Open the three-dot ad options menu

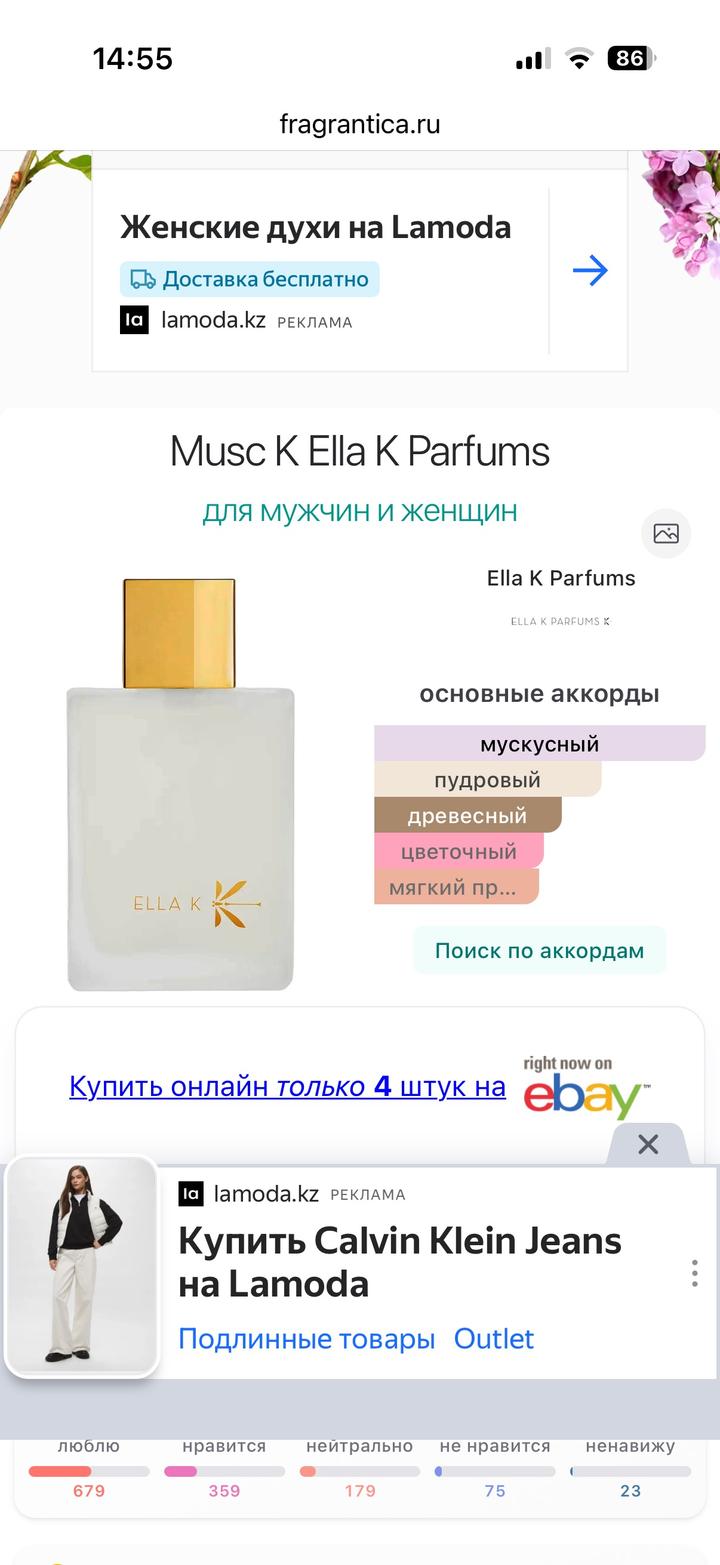694,1273
